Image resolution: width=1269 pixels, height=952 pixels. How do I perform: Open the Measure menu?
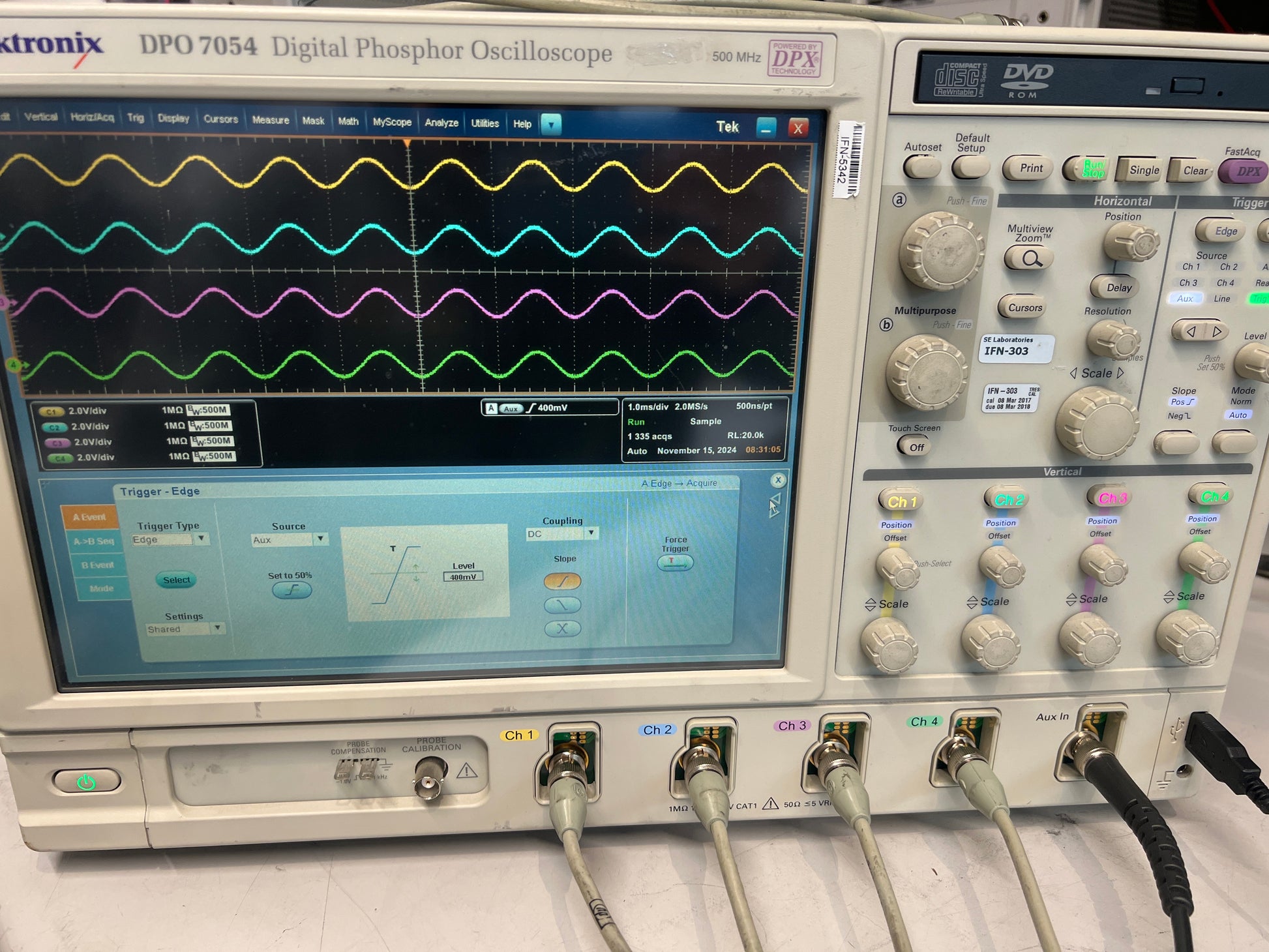click(x=271, y=120)
